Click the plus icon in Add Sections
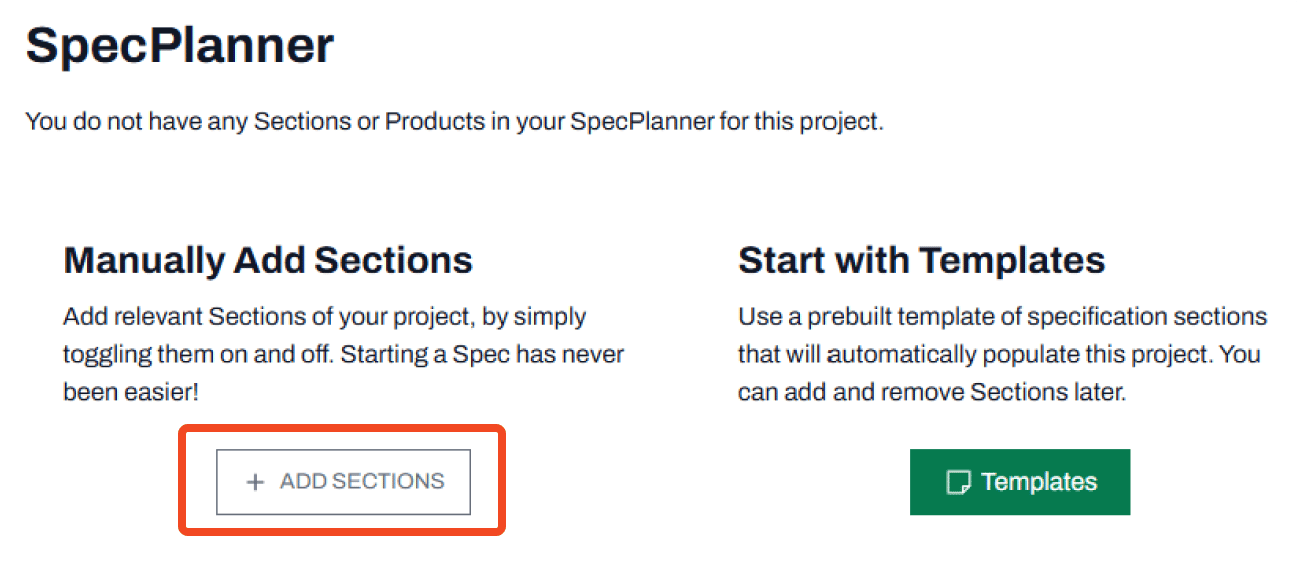The height and width of the screenshot is (574, 1298). click(x=255, y=482)
